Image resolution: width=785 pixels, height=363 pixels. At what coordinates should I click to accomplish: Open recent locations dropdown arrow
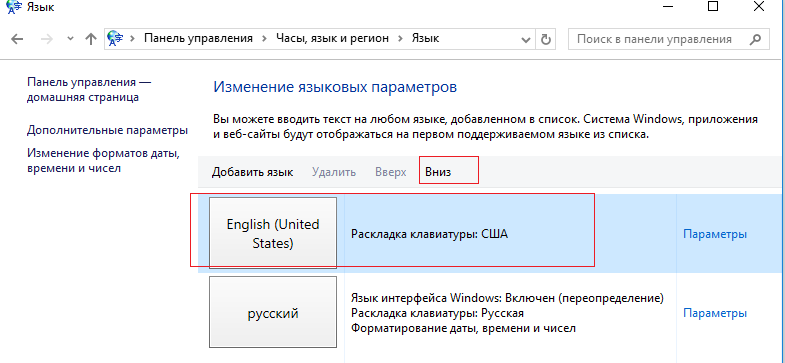click(70, 39)
